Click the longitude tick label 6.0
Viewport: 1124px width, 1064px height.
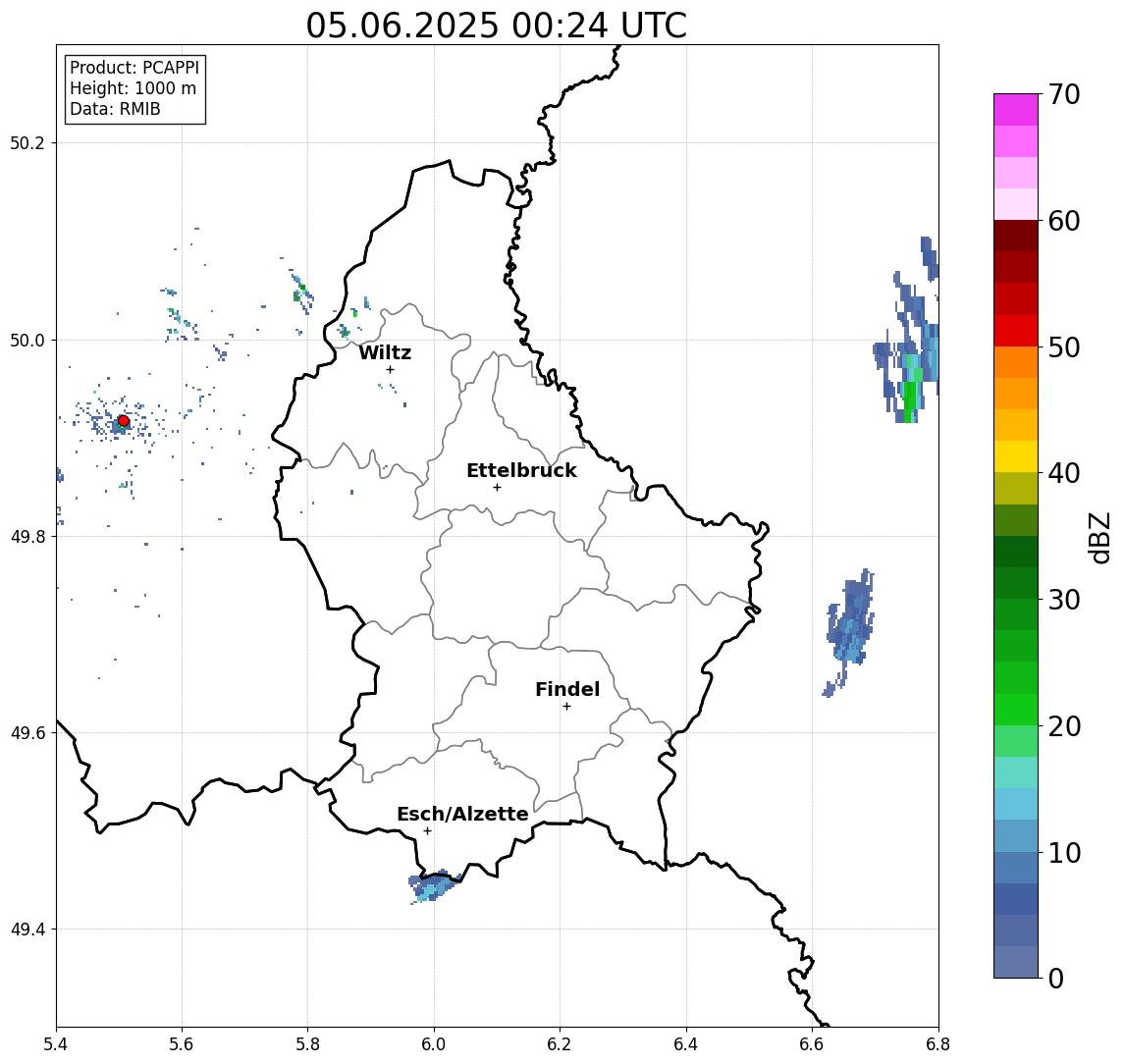434,1044
